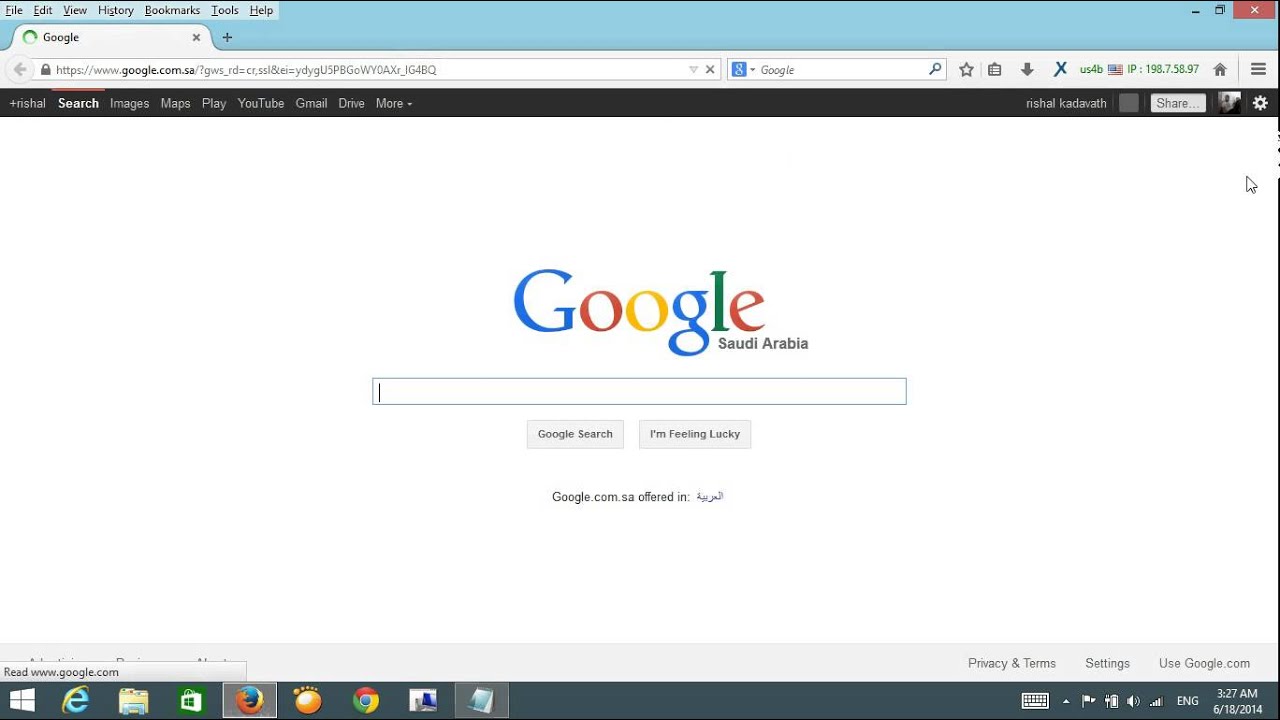The image size is (1280, 720).
Task: Open the profile picture thumbnail
Action: pos(1229,103)
